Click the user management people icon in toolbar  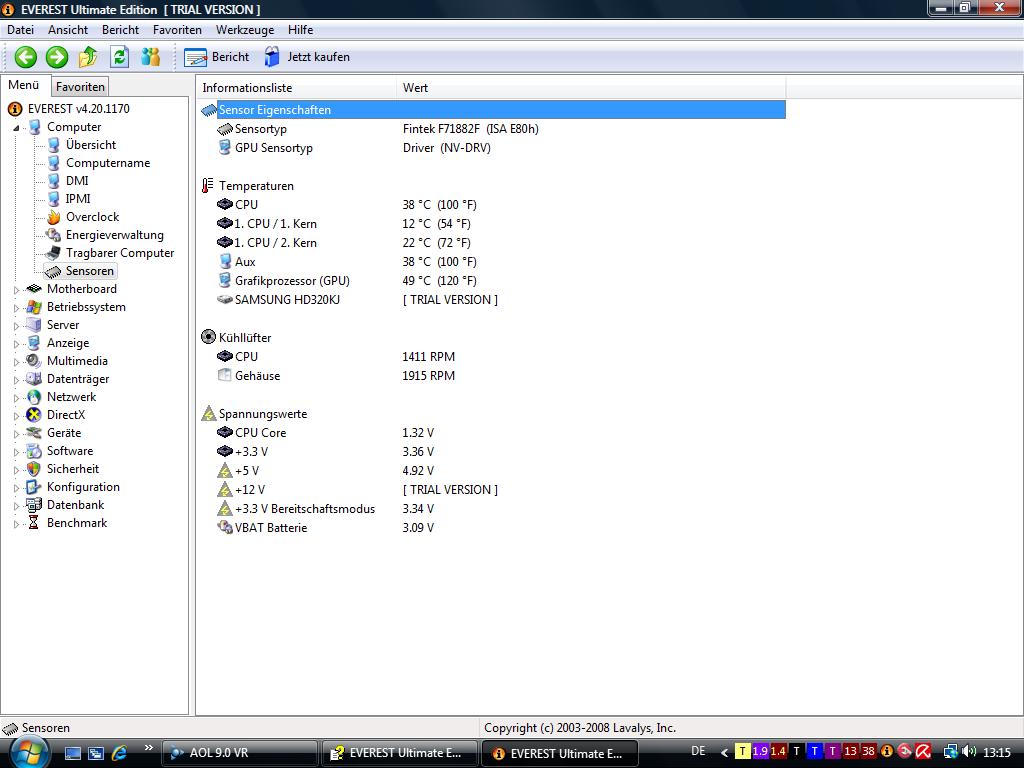click(x=151, y=57)
